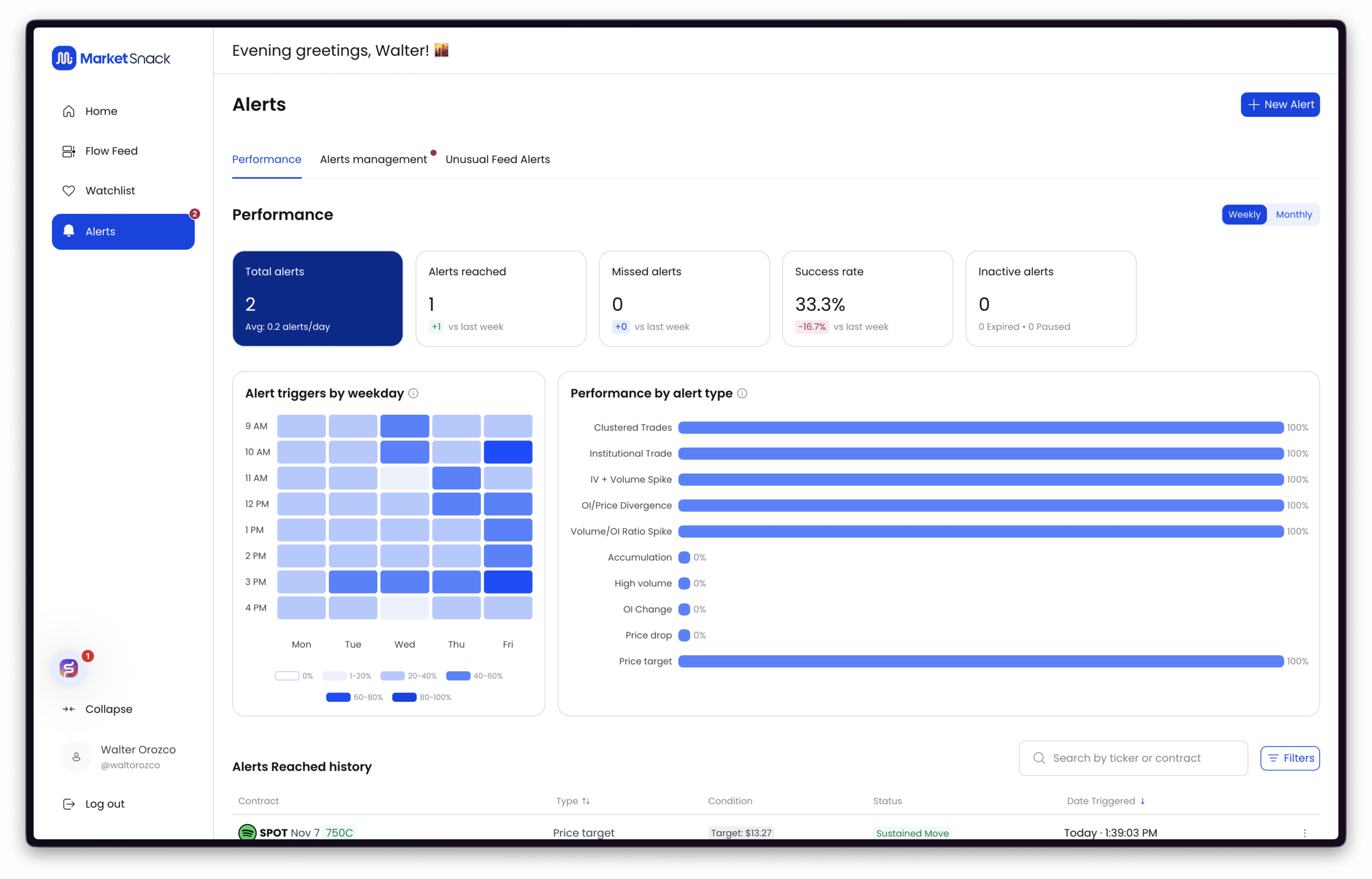Click info icon beside Alert triggers by weekday
1372x879 pixels.
click(413, 393)
